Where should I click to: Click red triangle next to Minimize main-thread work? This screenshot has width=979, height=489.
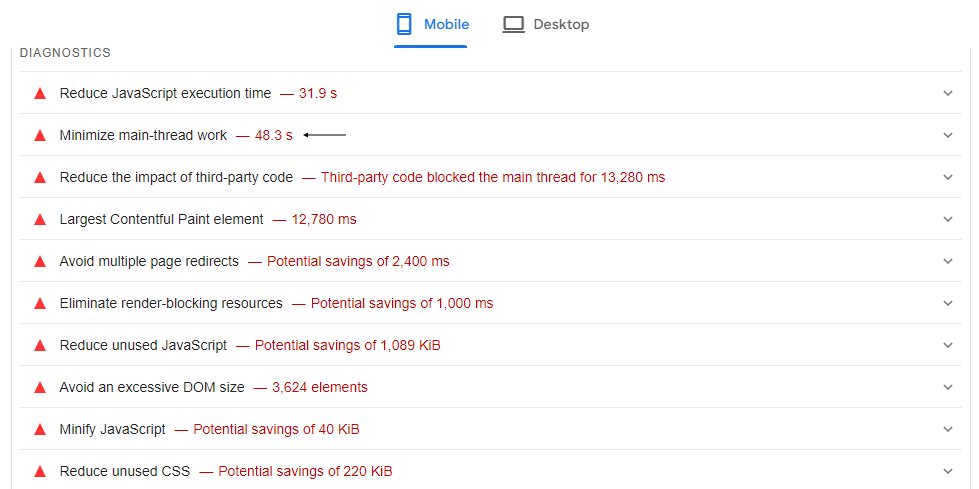tap(40, 136)
